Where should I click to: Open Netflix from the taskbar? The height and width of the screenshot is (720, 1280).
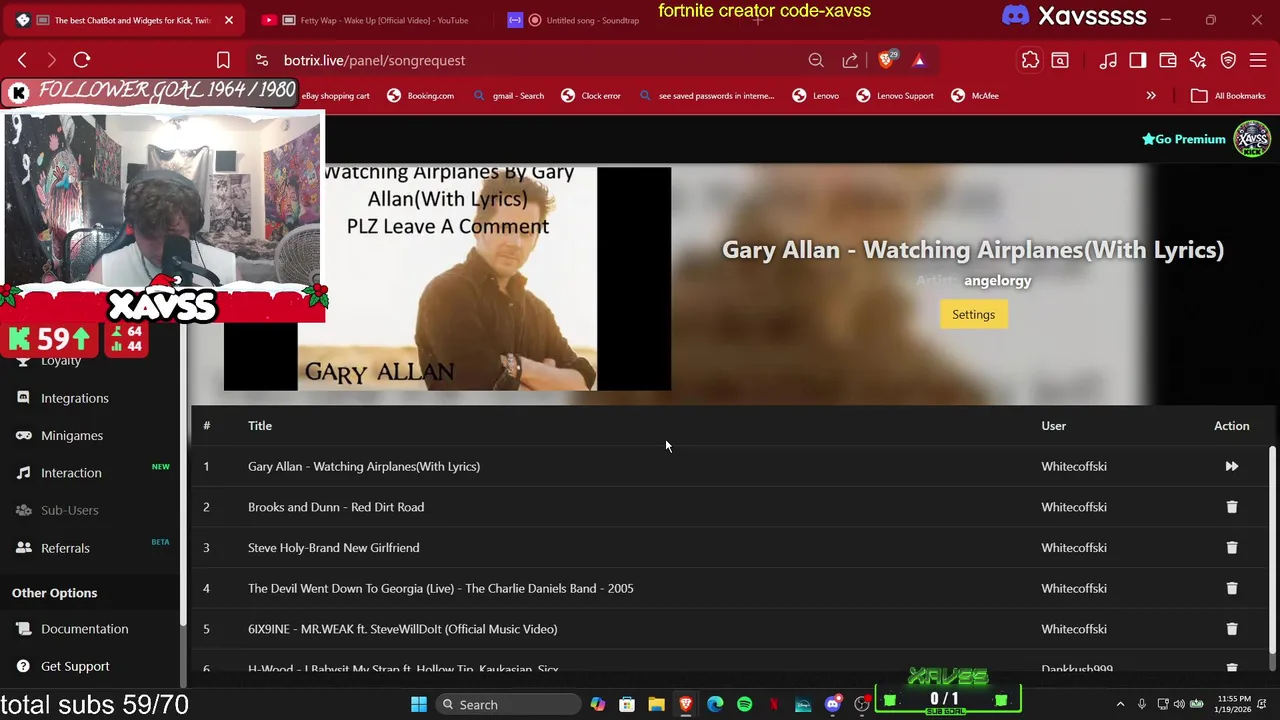pos(774,704)
